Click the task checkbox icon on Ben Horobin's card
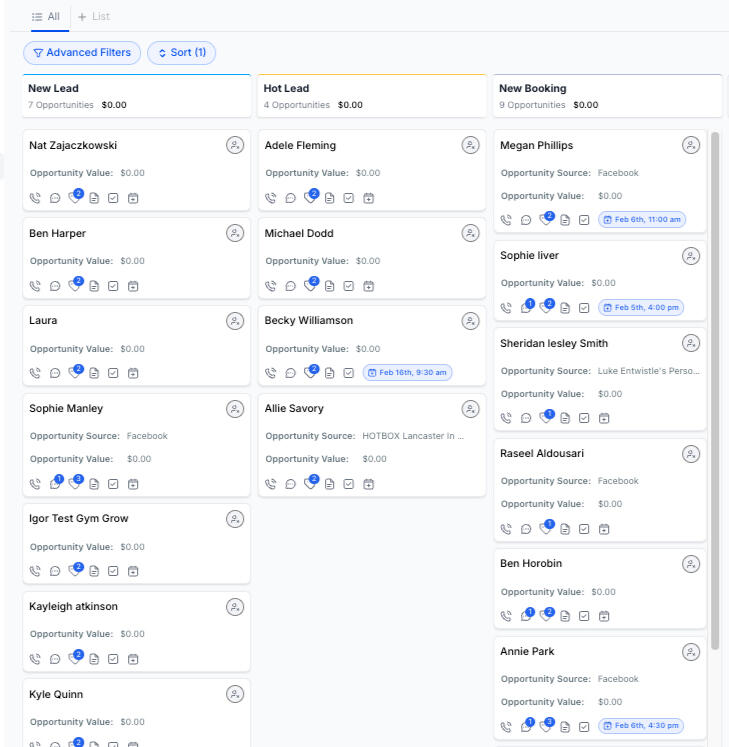The height and width of the screenshot is (747, 729). [585, 616]
